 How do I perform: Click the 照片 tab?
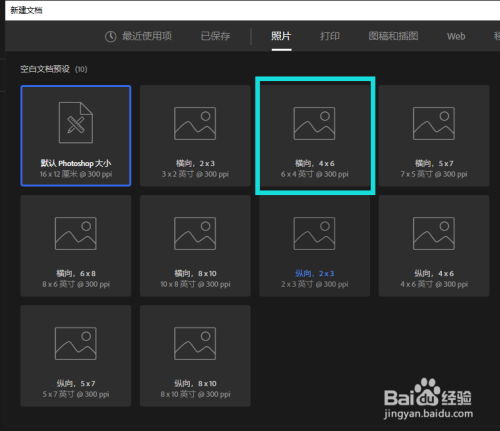coord(281,36)
